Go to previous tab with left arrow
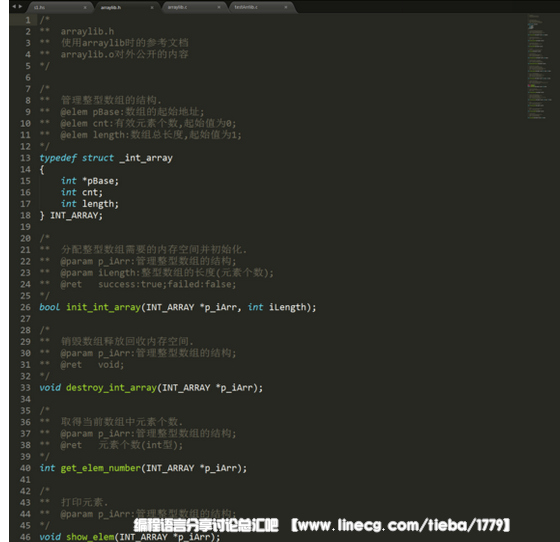Screen dimensions: 560x542 pyautogui.click(x=14, y=6)
